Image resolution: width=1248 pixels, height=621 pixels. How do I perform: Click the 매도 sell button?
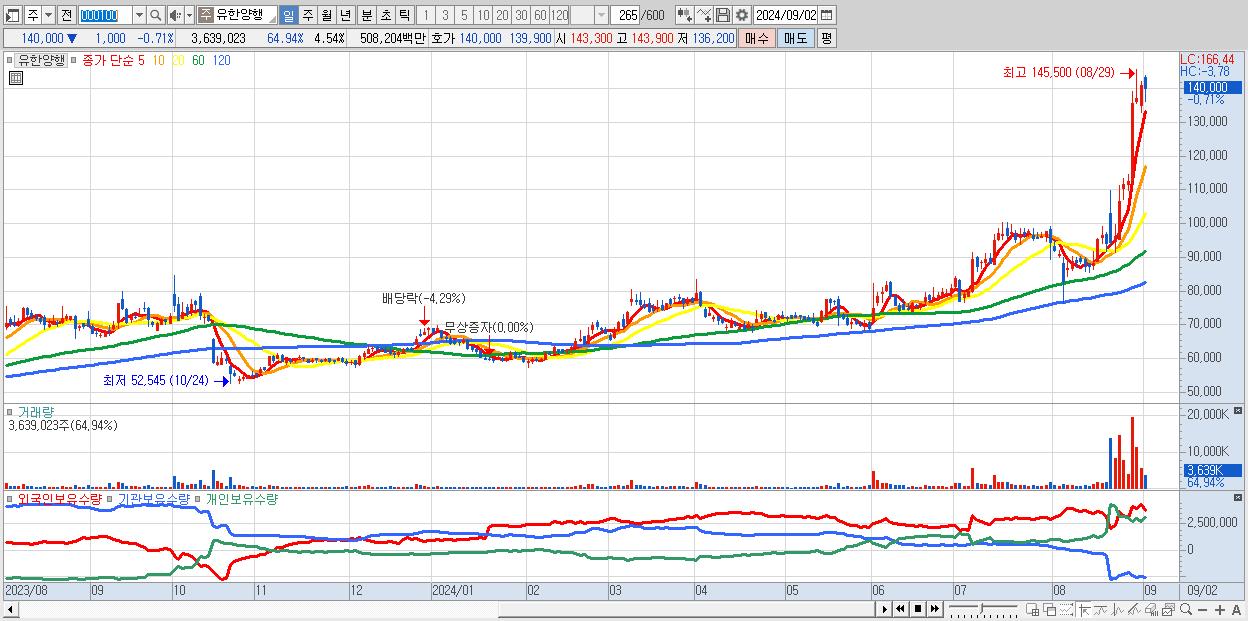795,38
